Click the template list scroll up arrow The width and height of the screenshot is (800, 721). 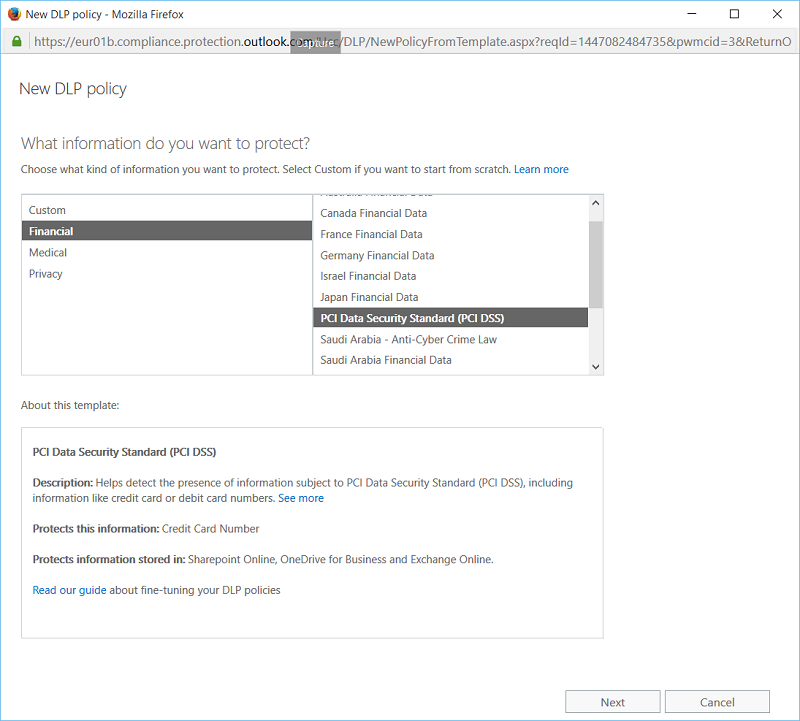point(595,203)
